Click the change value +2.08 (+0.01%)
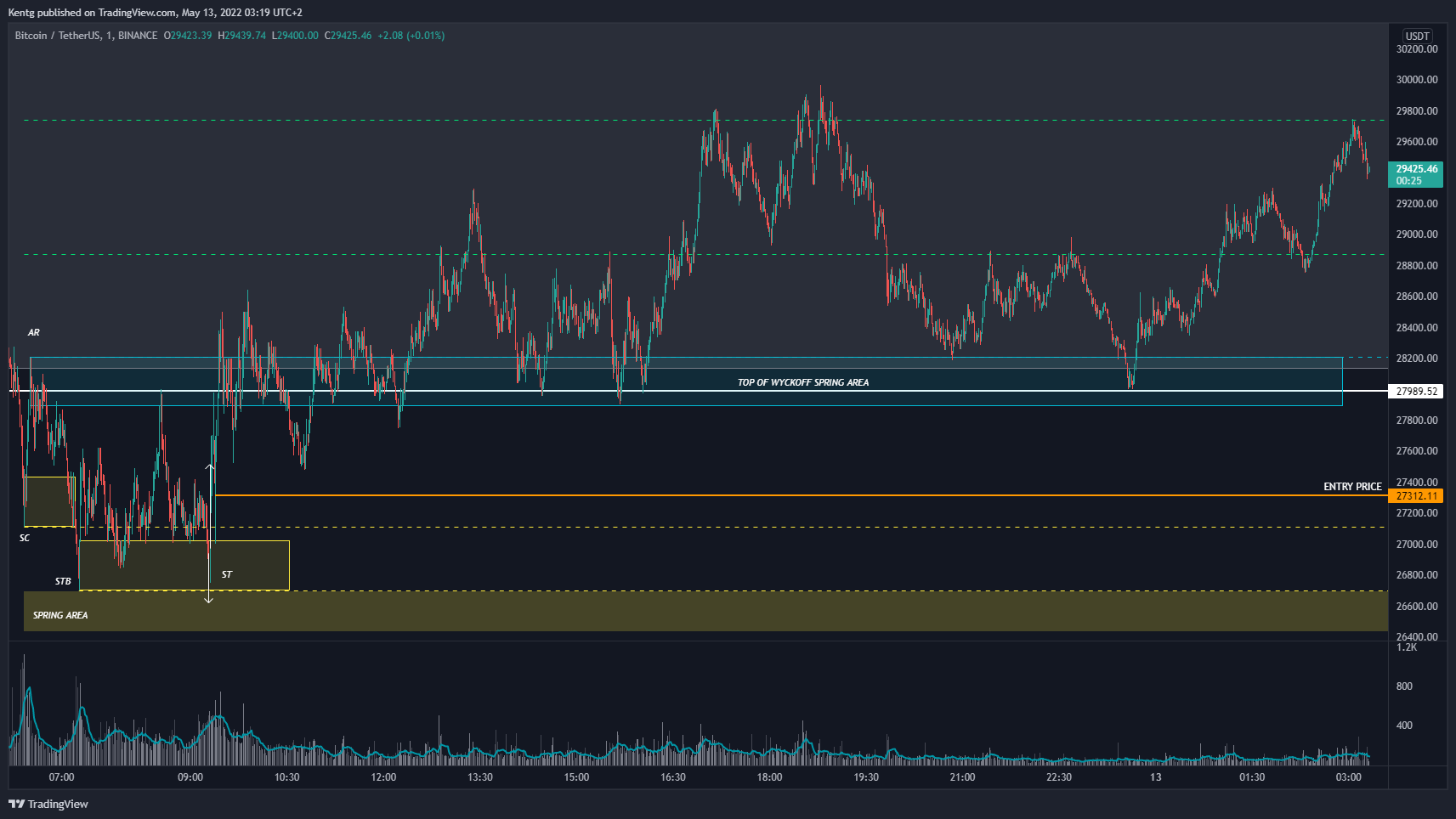Viewport: 1456px width, 819px height. point(411,36)
